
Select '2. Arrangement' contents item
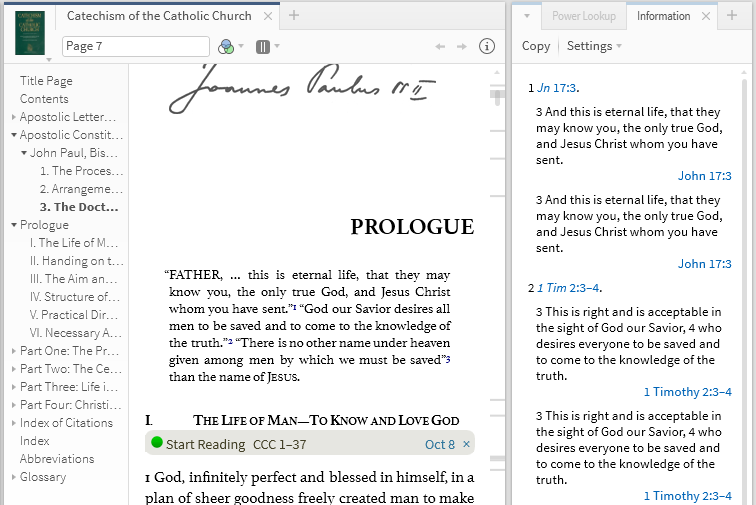[x=81, y=189]
